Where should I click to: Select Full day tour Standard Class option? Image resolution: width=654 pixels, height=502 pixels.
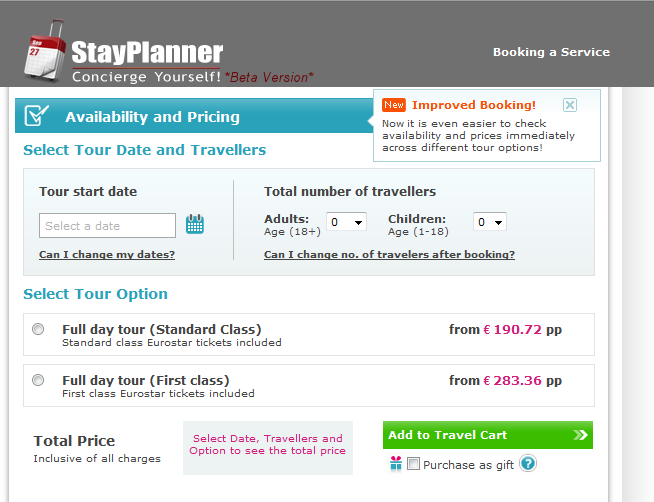(x=38, y=329)
